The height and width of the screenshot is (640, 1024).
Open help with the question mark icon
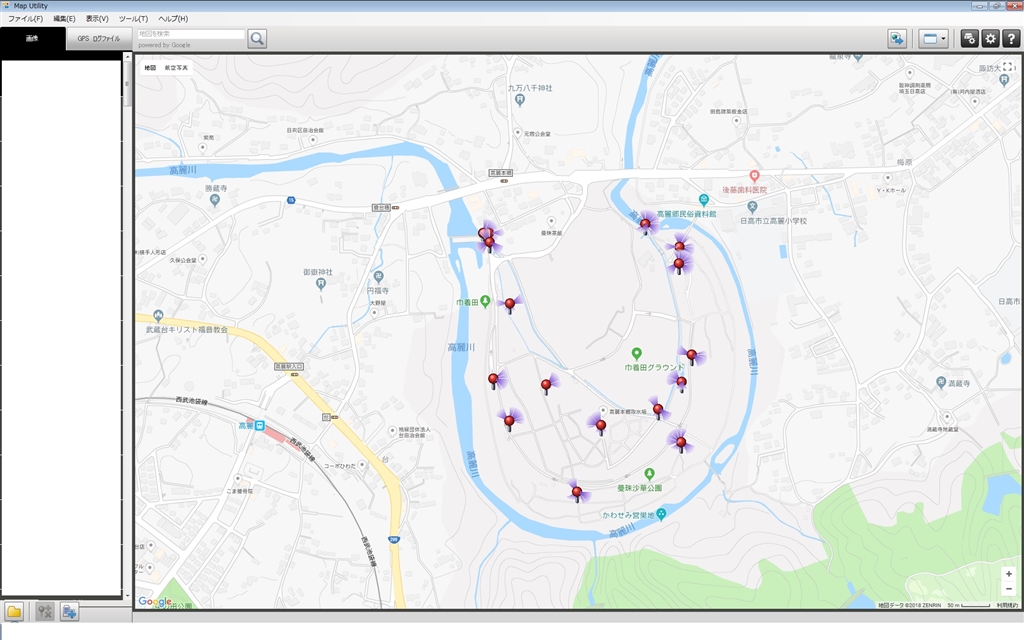pyautogui.click(x=1011, y=39)
